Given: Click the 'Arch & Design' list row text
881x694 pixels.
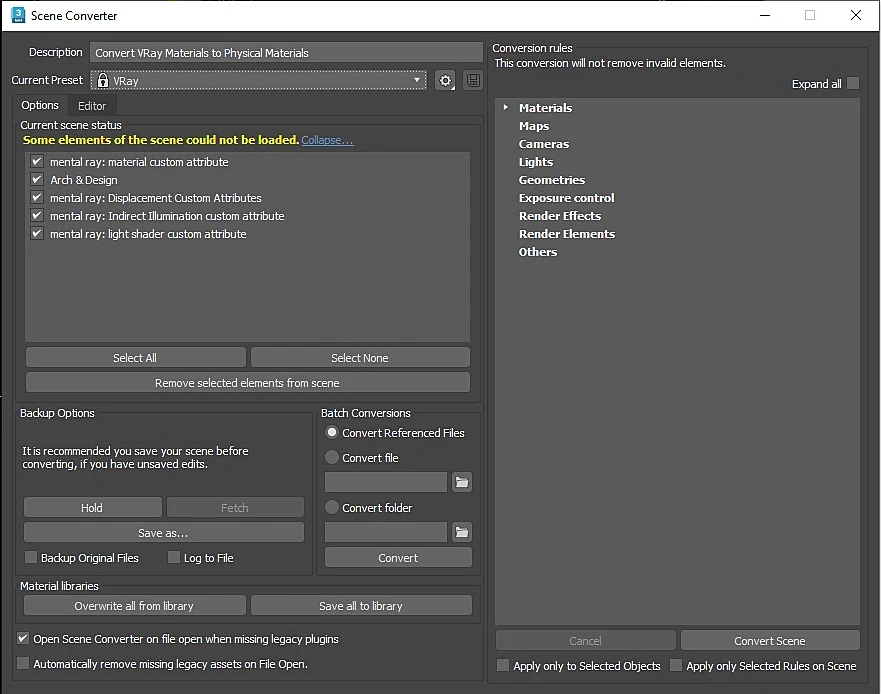Looking at the screenshot, I should tap(84, 180).
